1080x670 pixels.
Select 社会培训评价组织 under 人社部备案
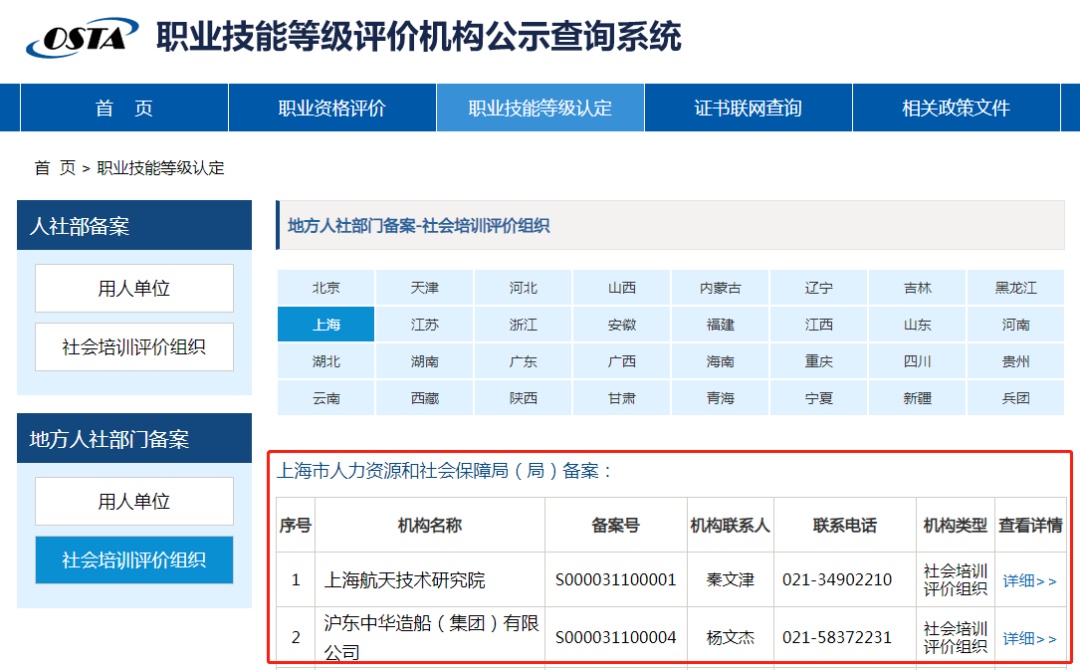[x=134, y=347]
